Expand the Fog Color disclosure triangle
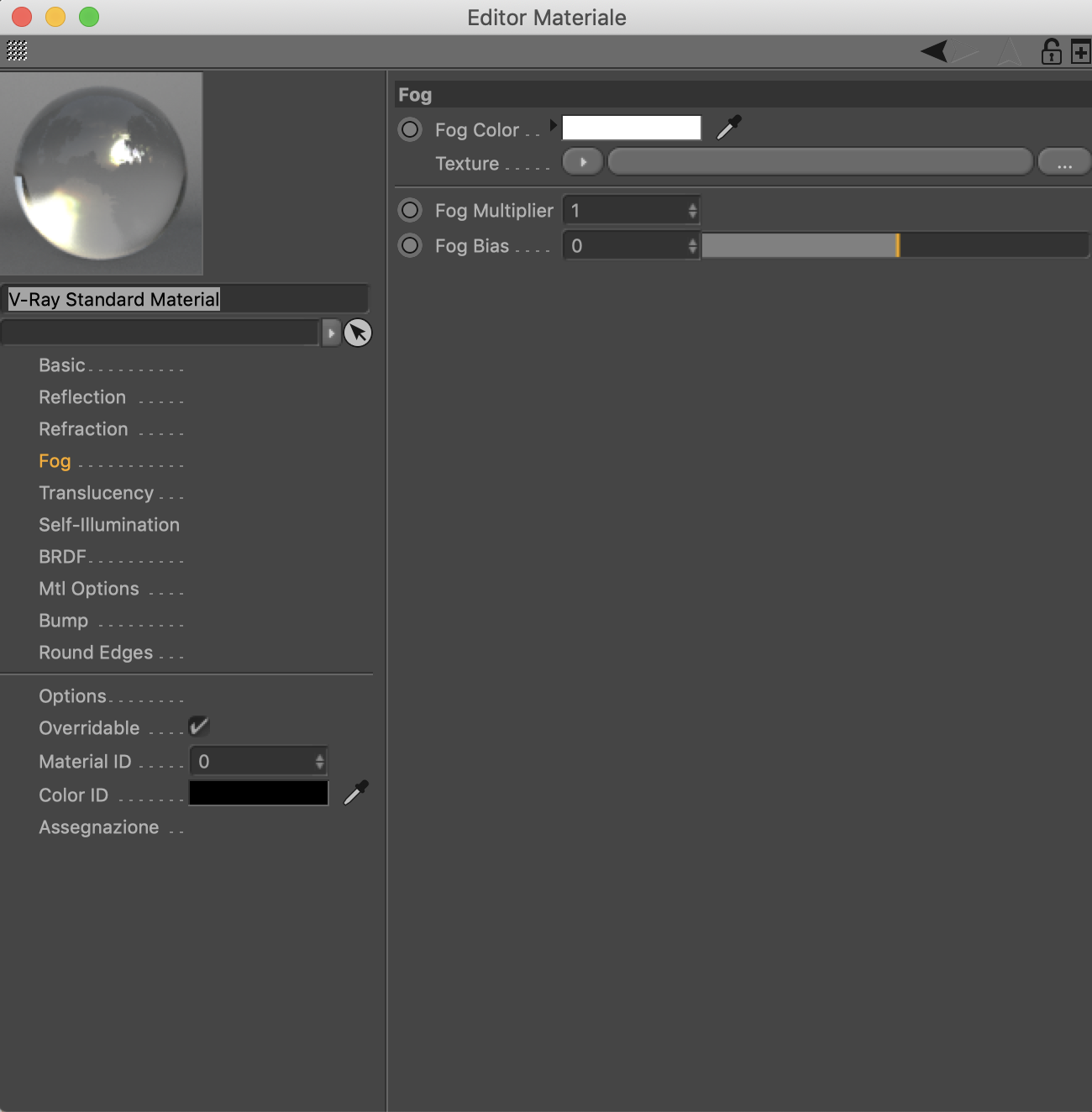 click(x=553, y=125)
